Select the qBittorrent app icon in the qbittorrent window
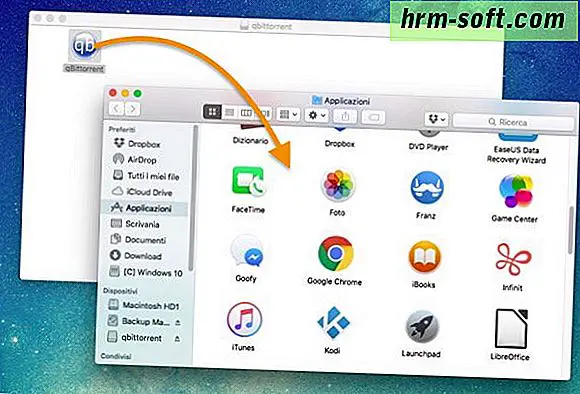This screenshot has height=394, width=580. point(84,46)
